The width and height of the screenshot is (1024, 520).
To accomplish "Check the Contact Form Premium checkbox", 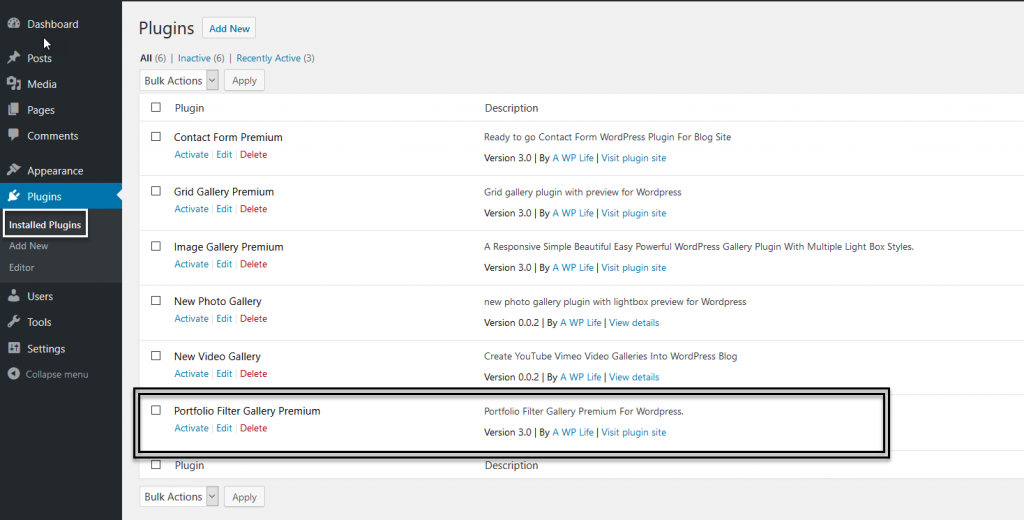I will (x=155, y=137).
